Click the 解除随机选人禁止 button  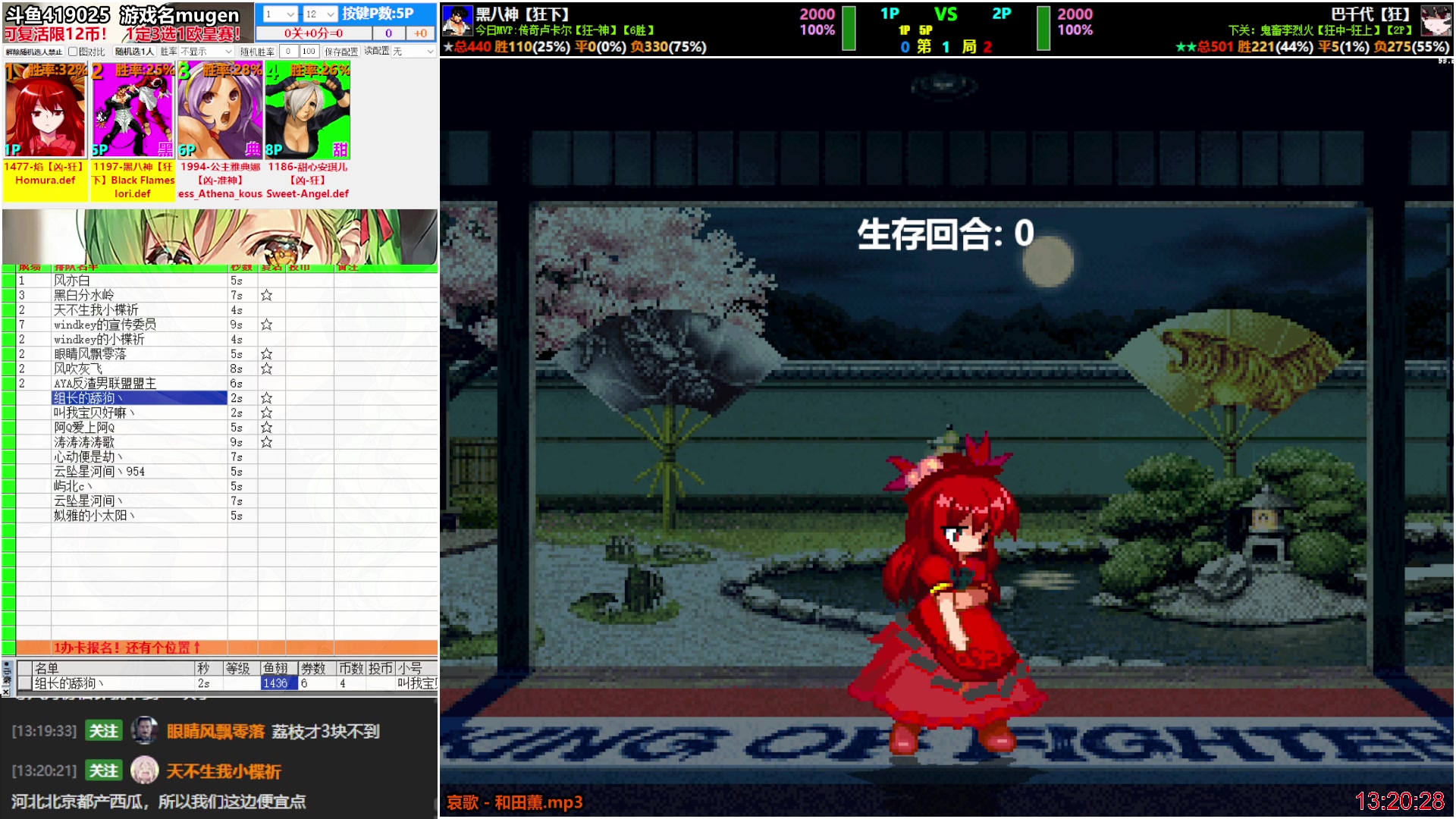34,52
